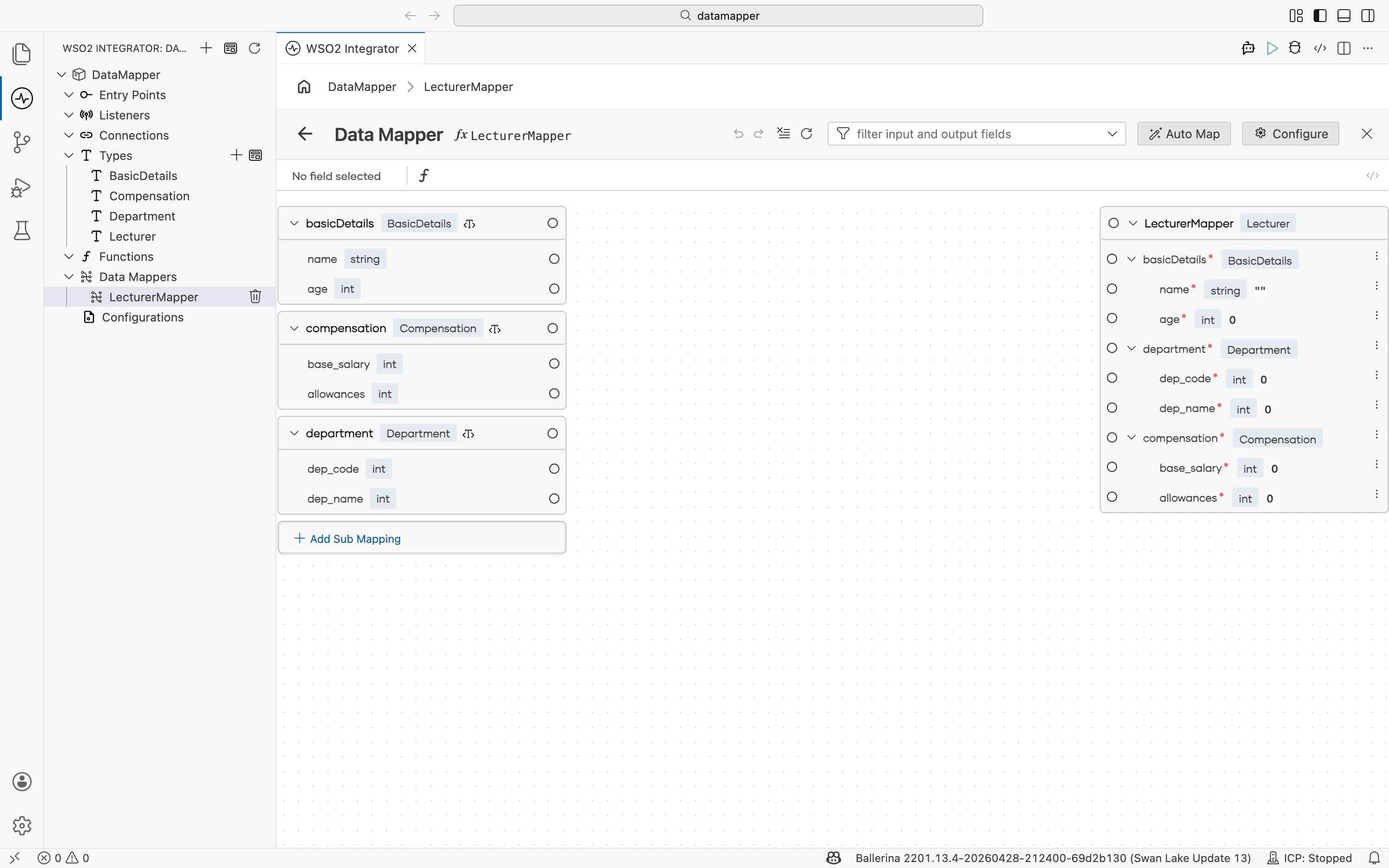
Task: Open Configurations in the sidebar
Action: pos(142,317)
